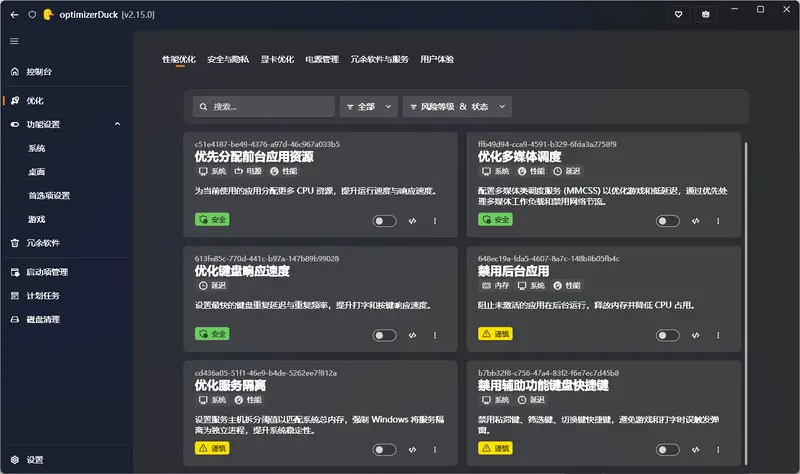View code icon for 优化服务隔离
The height and width of the screenshot is (474, 800).
coord(412,450)
